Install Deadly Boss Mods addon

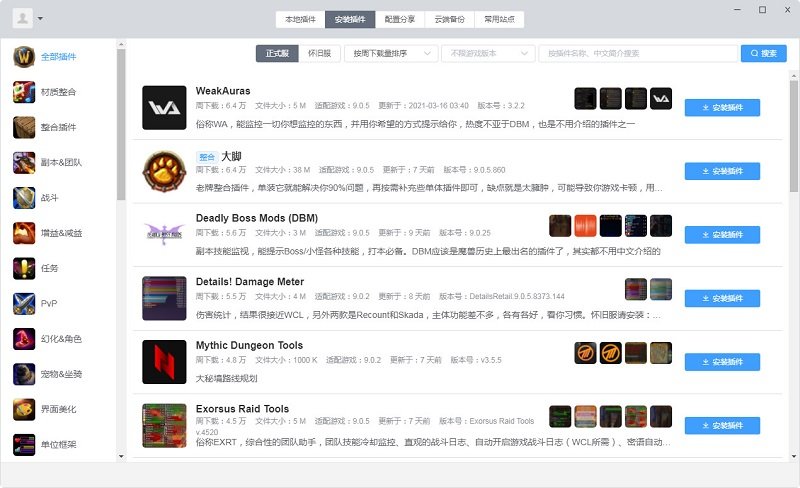(x=722, y=235)
